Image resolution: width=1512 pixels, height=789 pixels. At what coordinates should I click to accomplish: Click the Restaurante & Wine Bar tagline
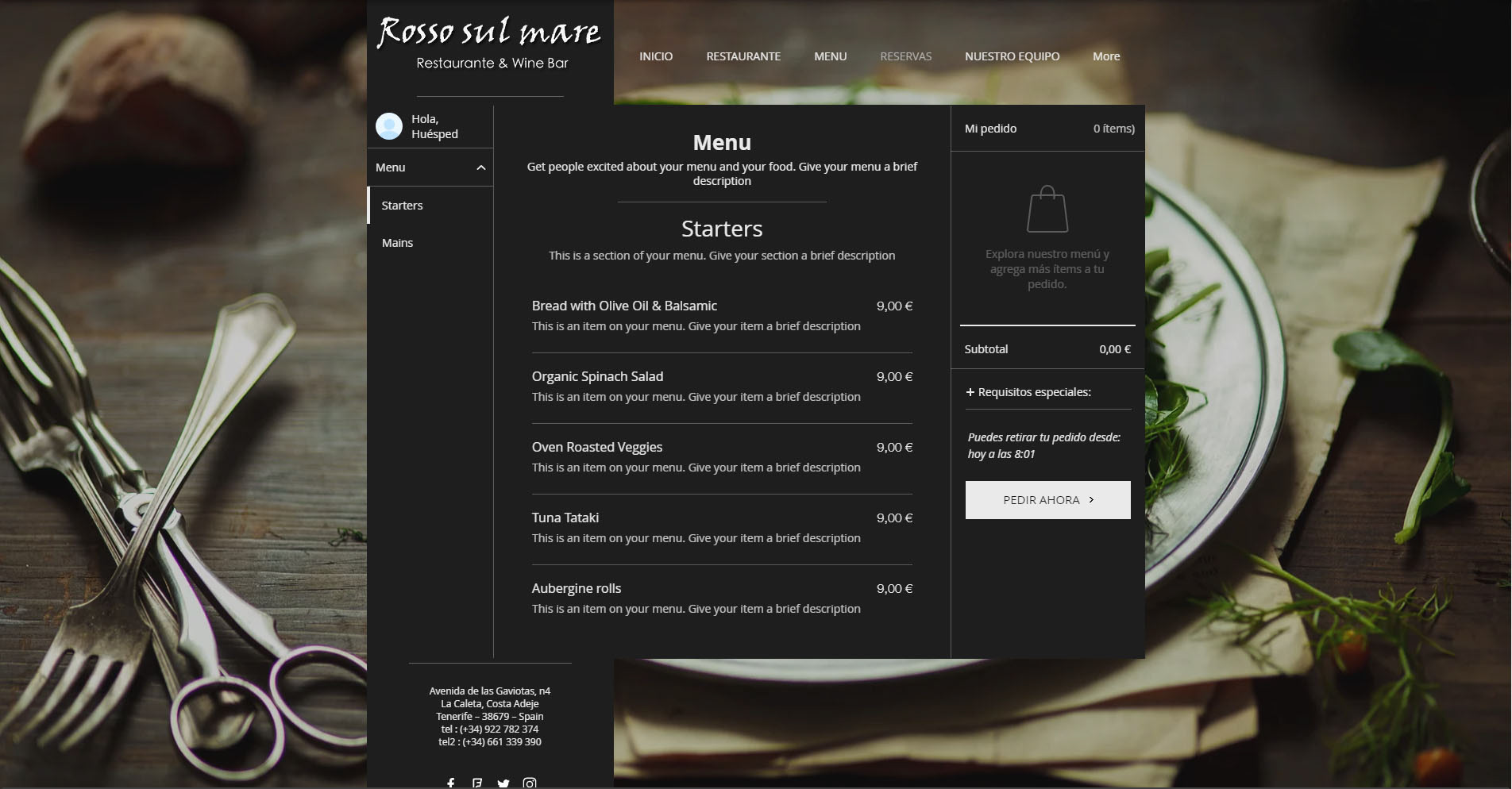coord(492,64)
